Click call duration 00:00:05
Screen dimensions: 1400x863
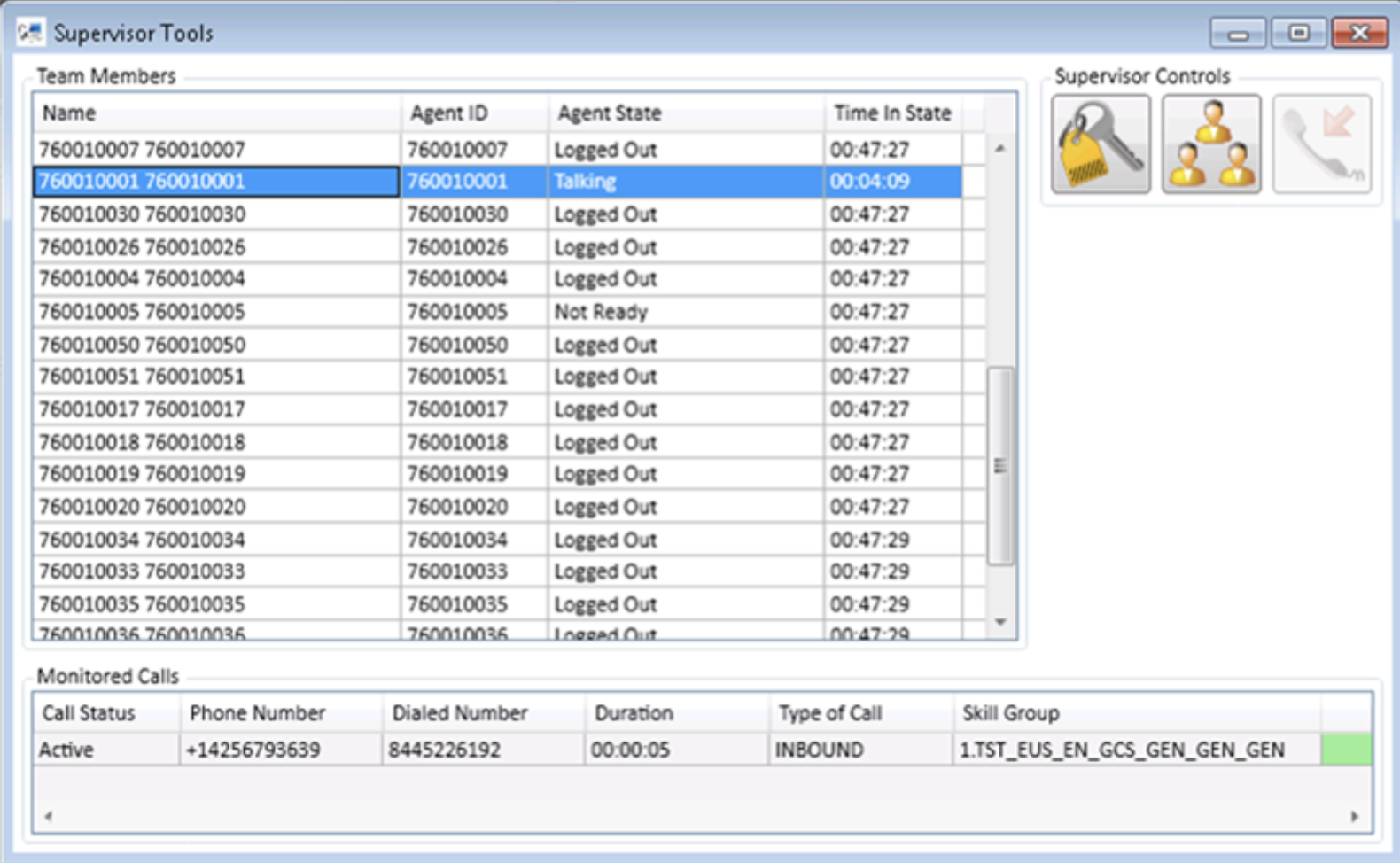coord(677,750)
